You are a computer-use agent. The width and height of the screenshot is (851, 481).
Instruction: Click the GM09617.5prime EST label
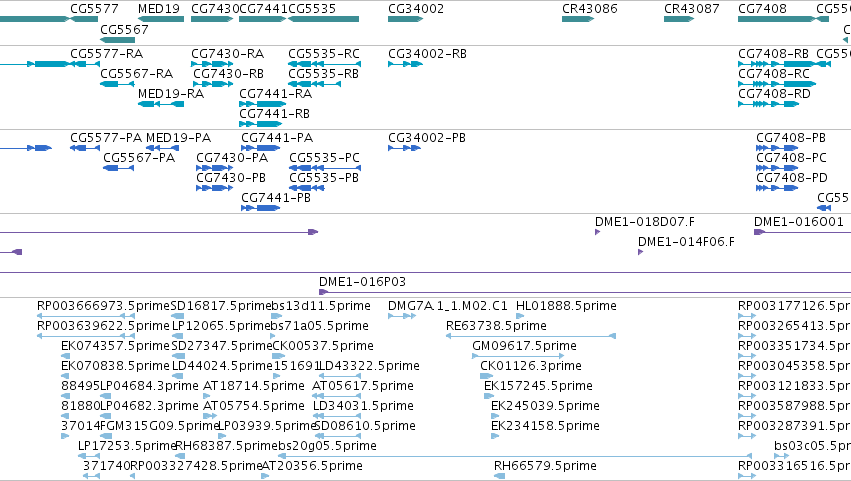click(x=524, y=346)
